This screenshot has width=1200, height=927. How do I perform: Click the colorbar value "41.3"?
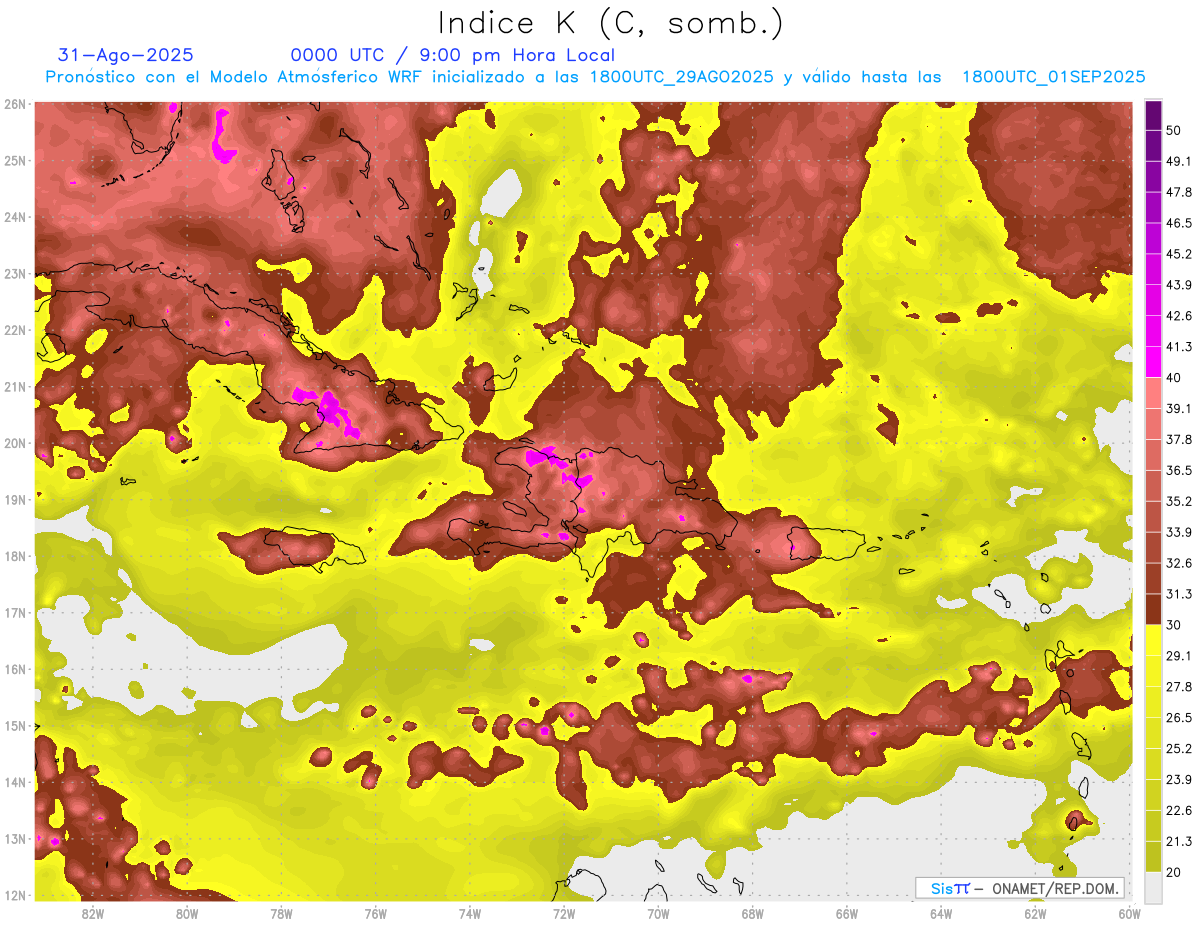point(1179,347)
